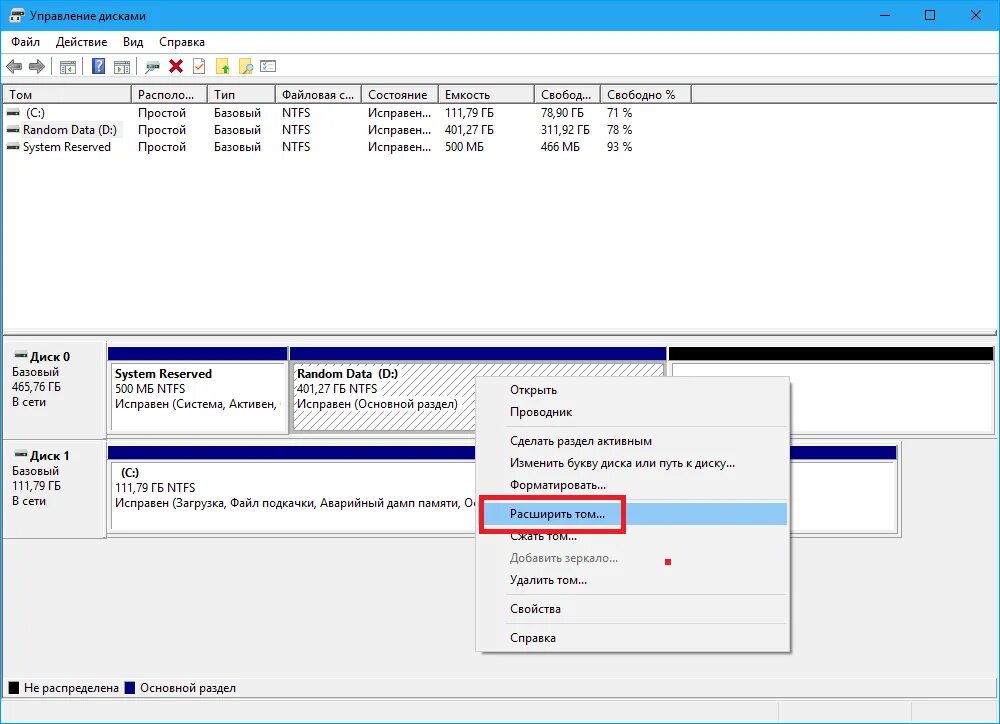
Task: Click the 93 % free cell
Action: (x=619, y=147)
